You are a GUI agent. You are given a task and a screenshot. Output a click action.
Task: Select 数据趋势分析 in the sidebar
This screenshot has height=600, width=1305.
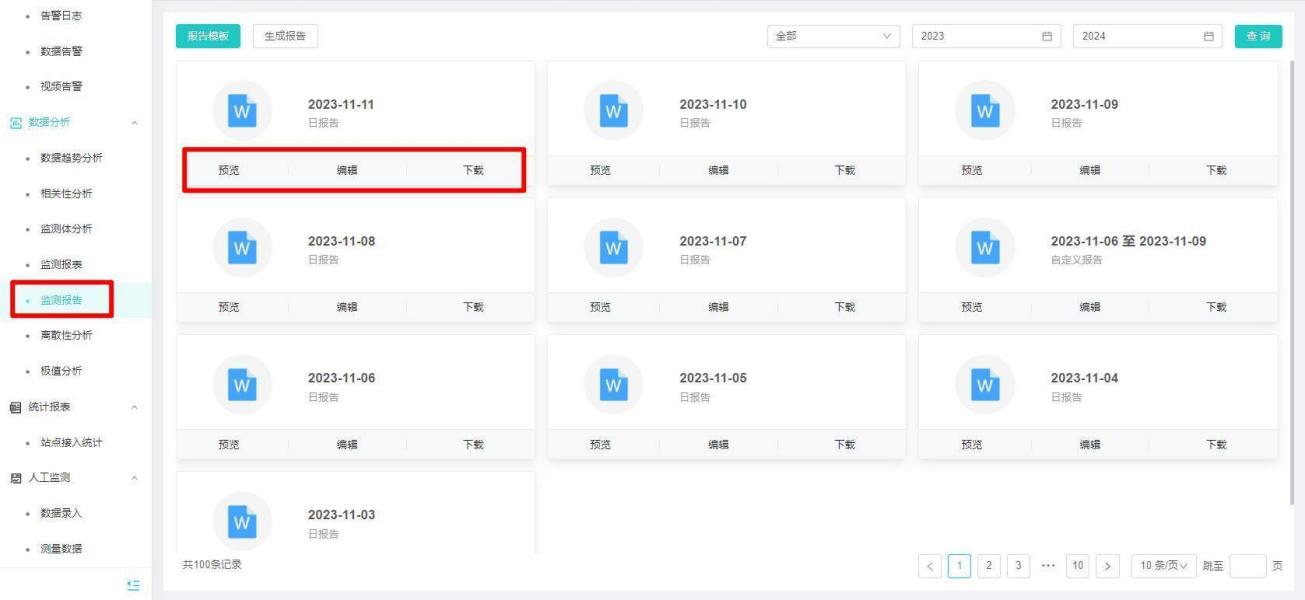click(x=71, y=158)
